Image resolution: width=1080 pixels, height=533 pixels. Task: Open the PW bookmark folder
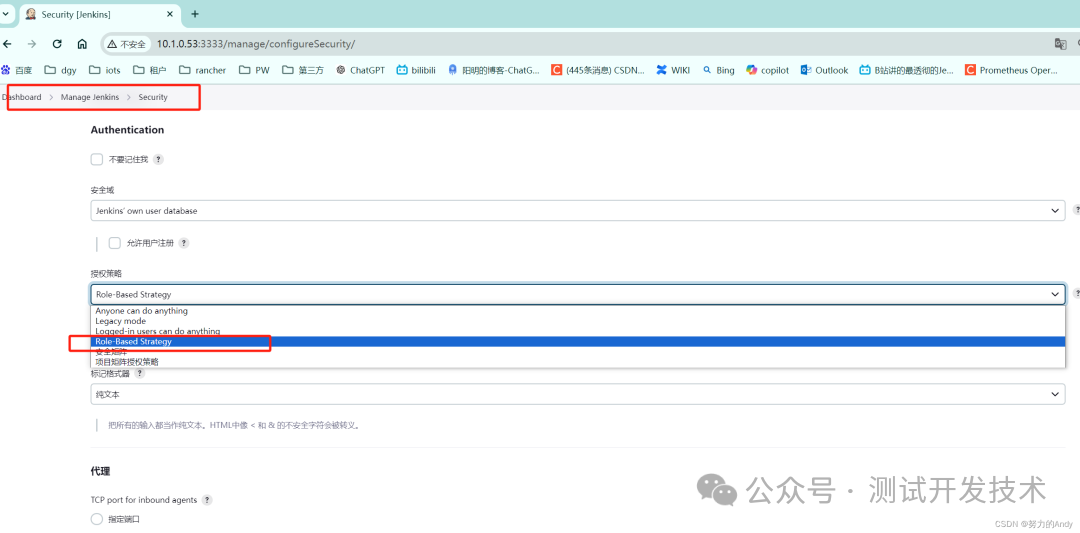pos(254,70)
